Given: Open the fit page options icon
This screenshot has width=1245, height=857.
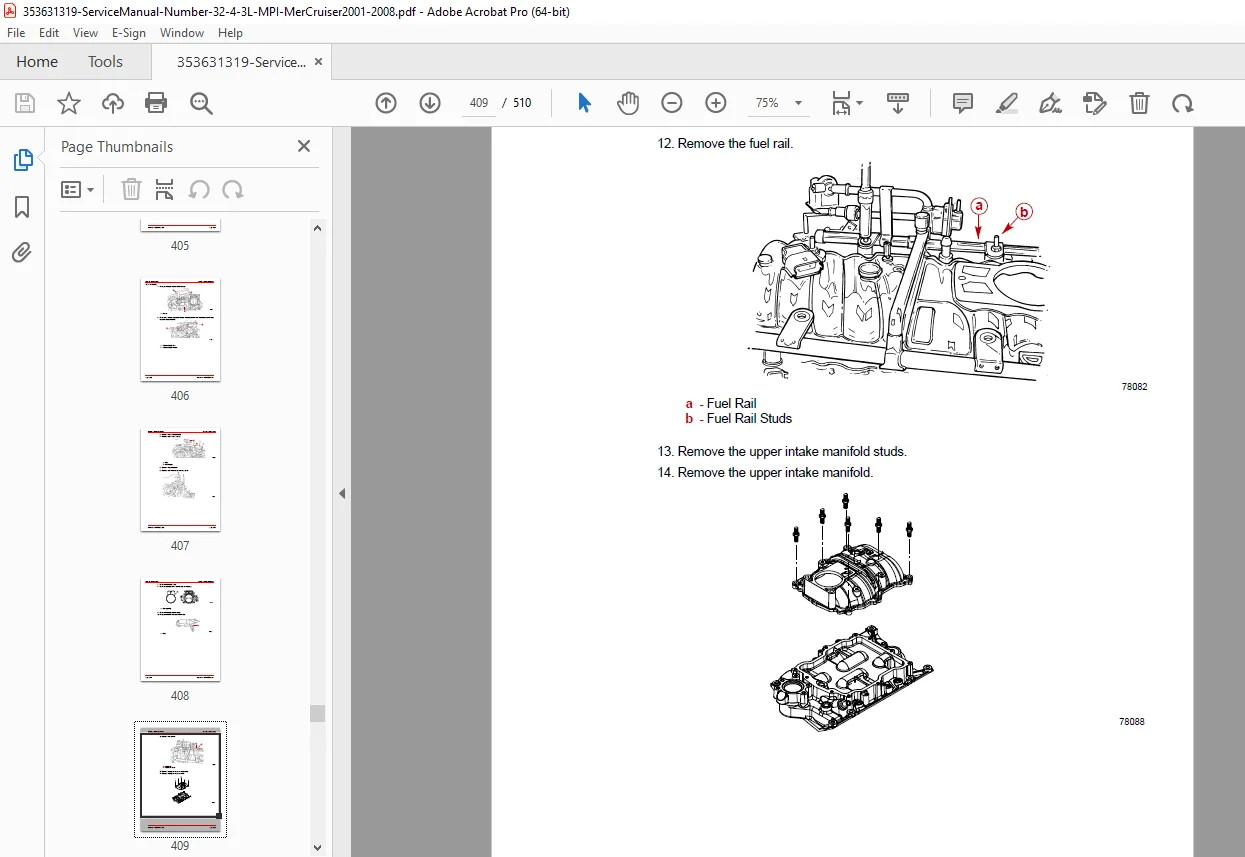Looking at the screenshot, I should (x=847, y=103).
